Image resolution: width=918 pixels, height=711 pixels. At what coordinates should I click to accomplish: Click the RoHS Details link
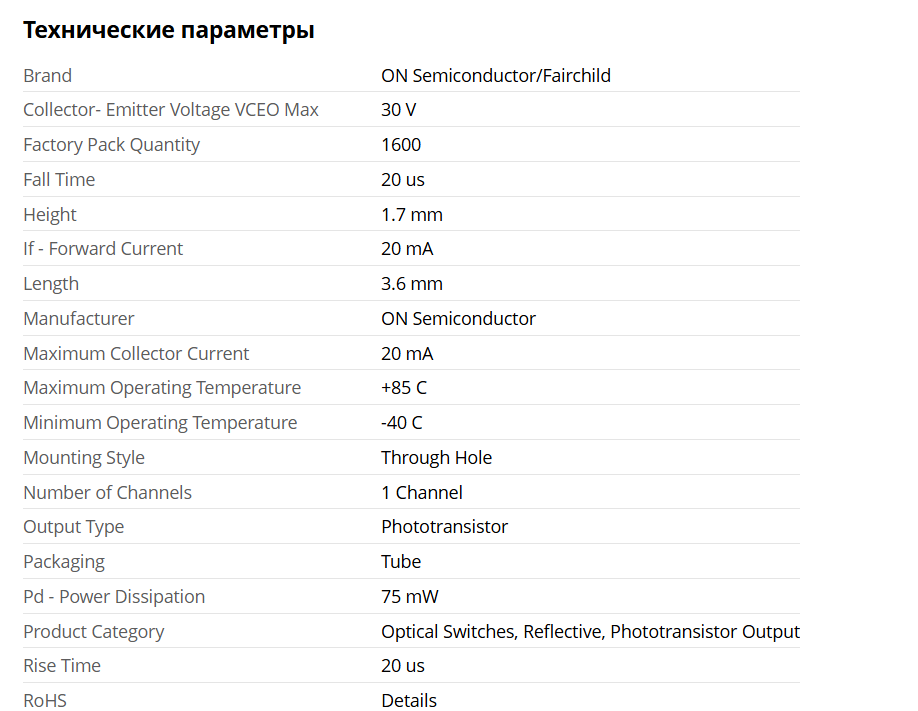point(408,701)
